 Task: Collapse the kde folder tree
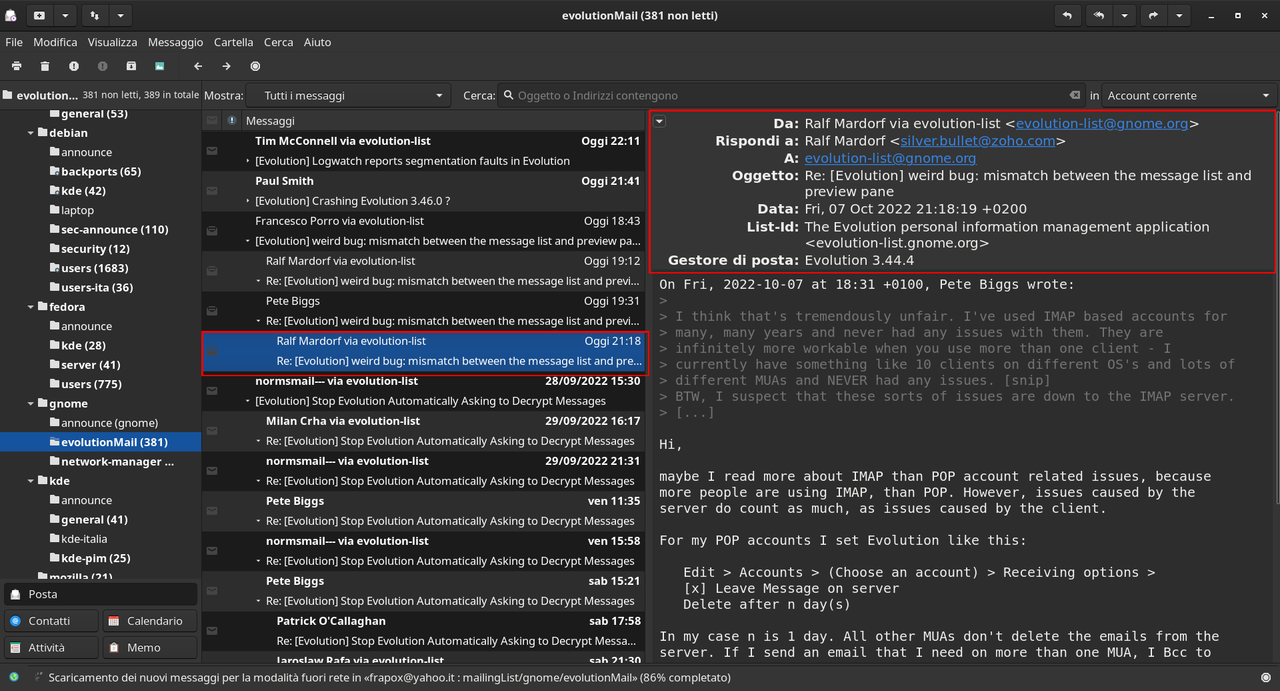click(31, 481)
